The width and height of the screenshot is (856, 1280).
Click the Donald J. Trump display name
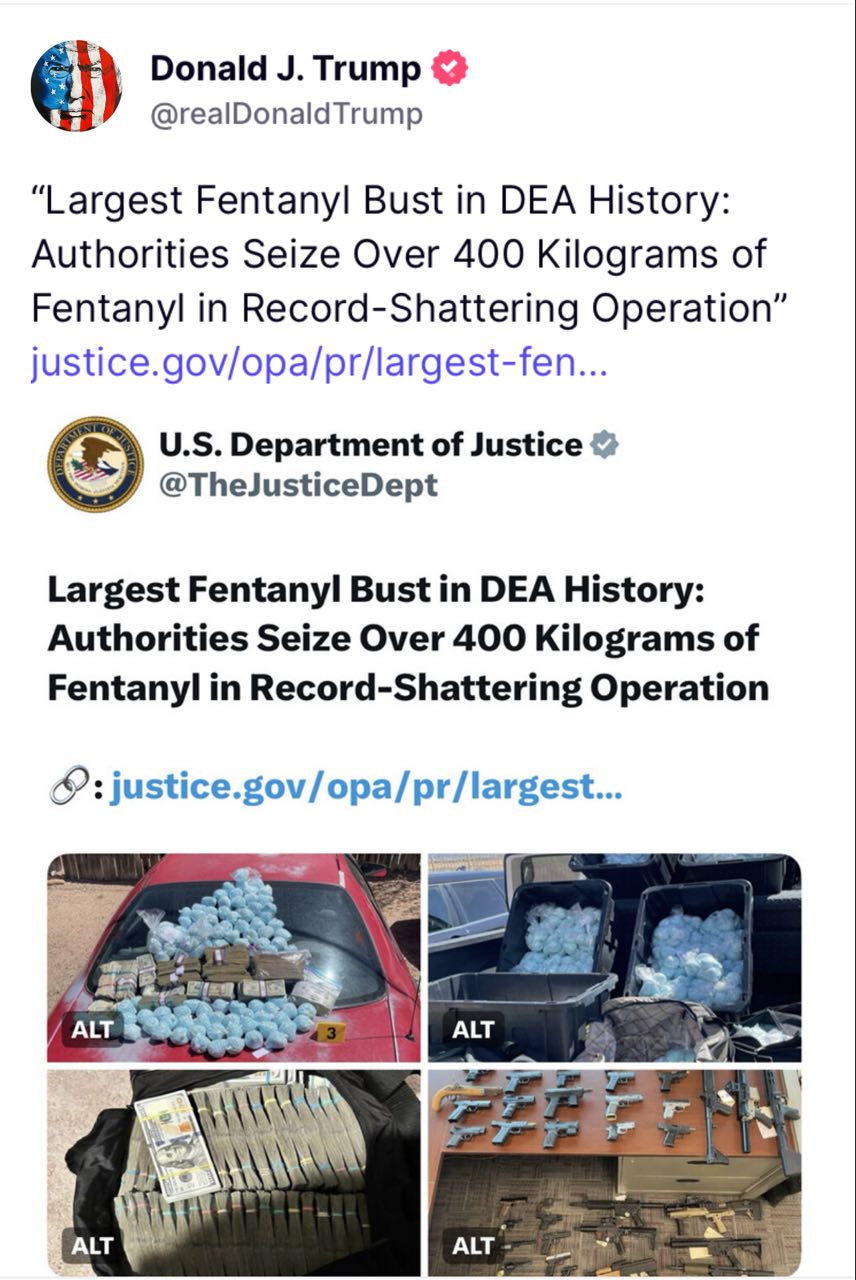(286, 69)
